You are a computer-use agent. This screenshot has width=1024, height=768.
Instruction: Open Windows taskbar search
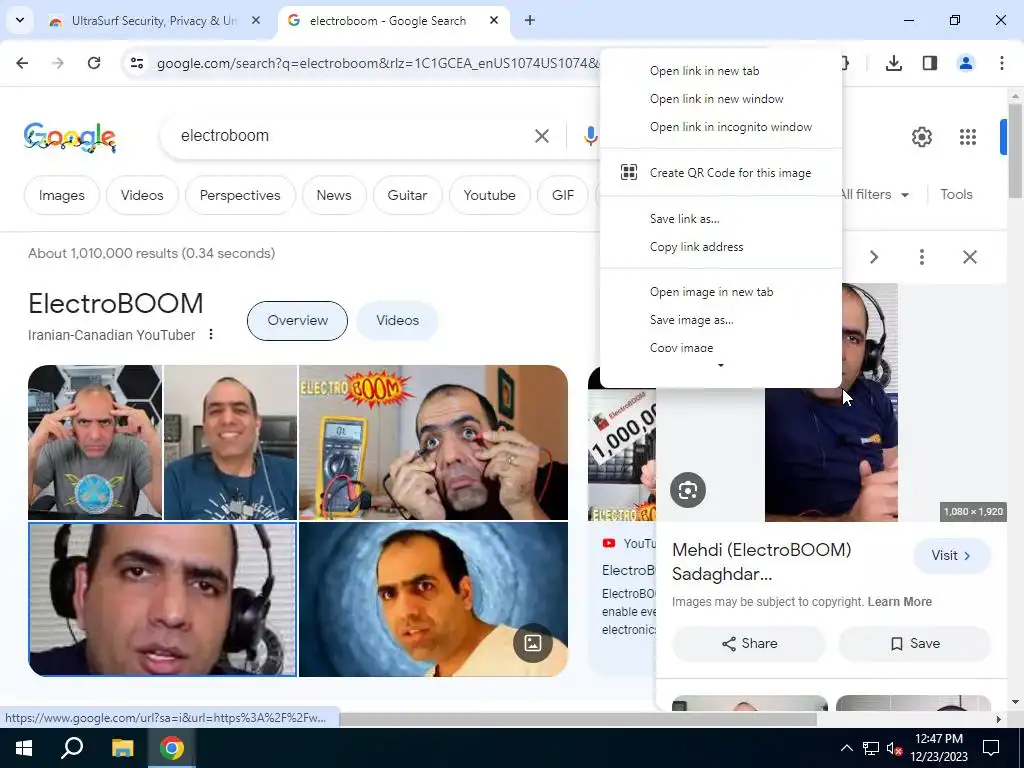click(72, 748)
